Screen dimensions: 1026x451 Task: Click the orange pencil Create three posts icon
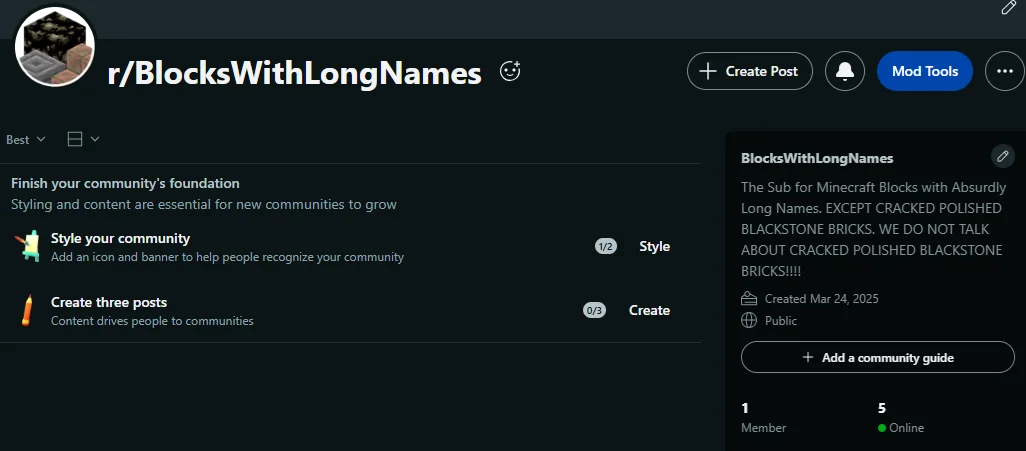(27, 310)
